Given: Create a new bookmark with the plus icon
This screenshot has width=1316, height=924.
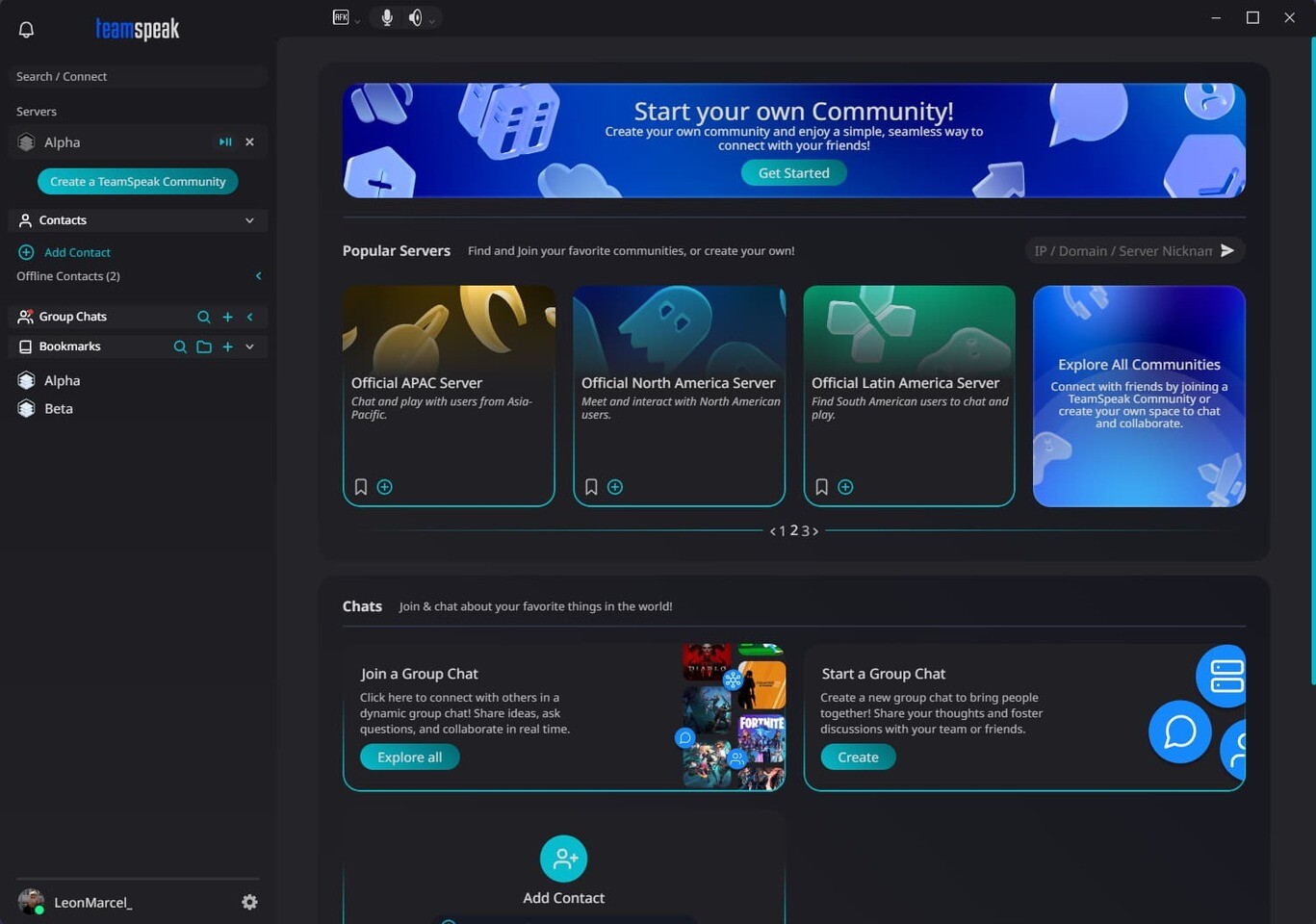Looking at the screenshot, I should point(227,346).
